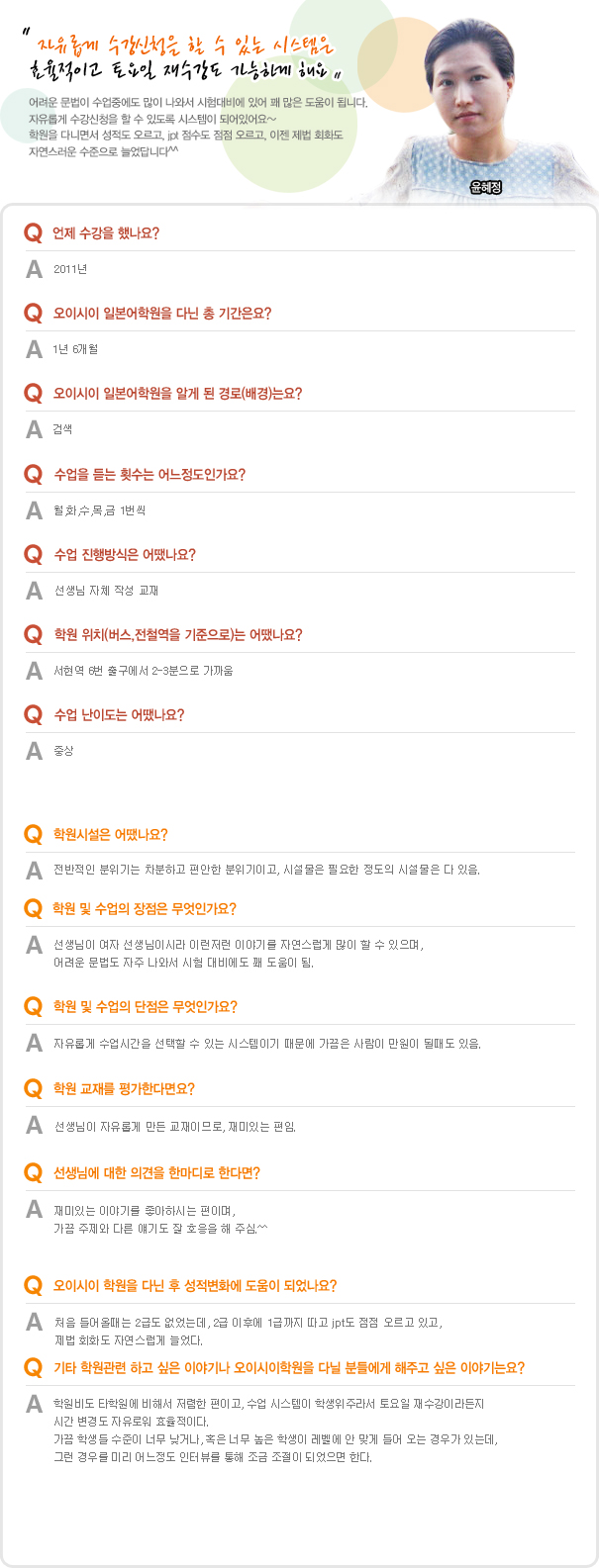The height and width of the screenshot is (1568, 599).
Task: Click the A icon next to "2011년"
Action: (34, 269)
